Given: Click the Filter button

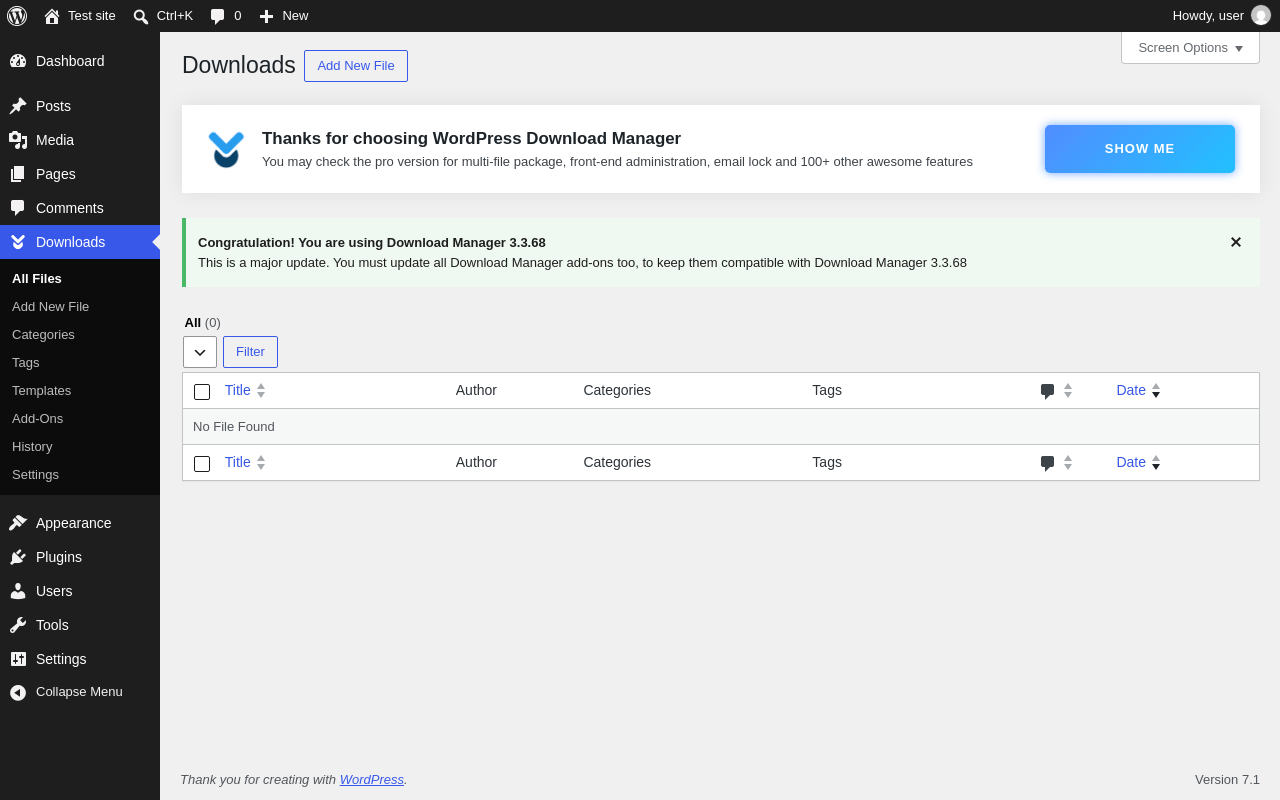Looking at the screenshot, I should 250,352.
